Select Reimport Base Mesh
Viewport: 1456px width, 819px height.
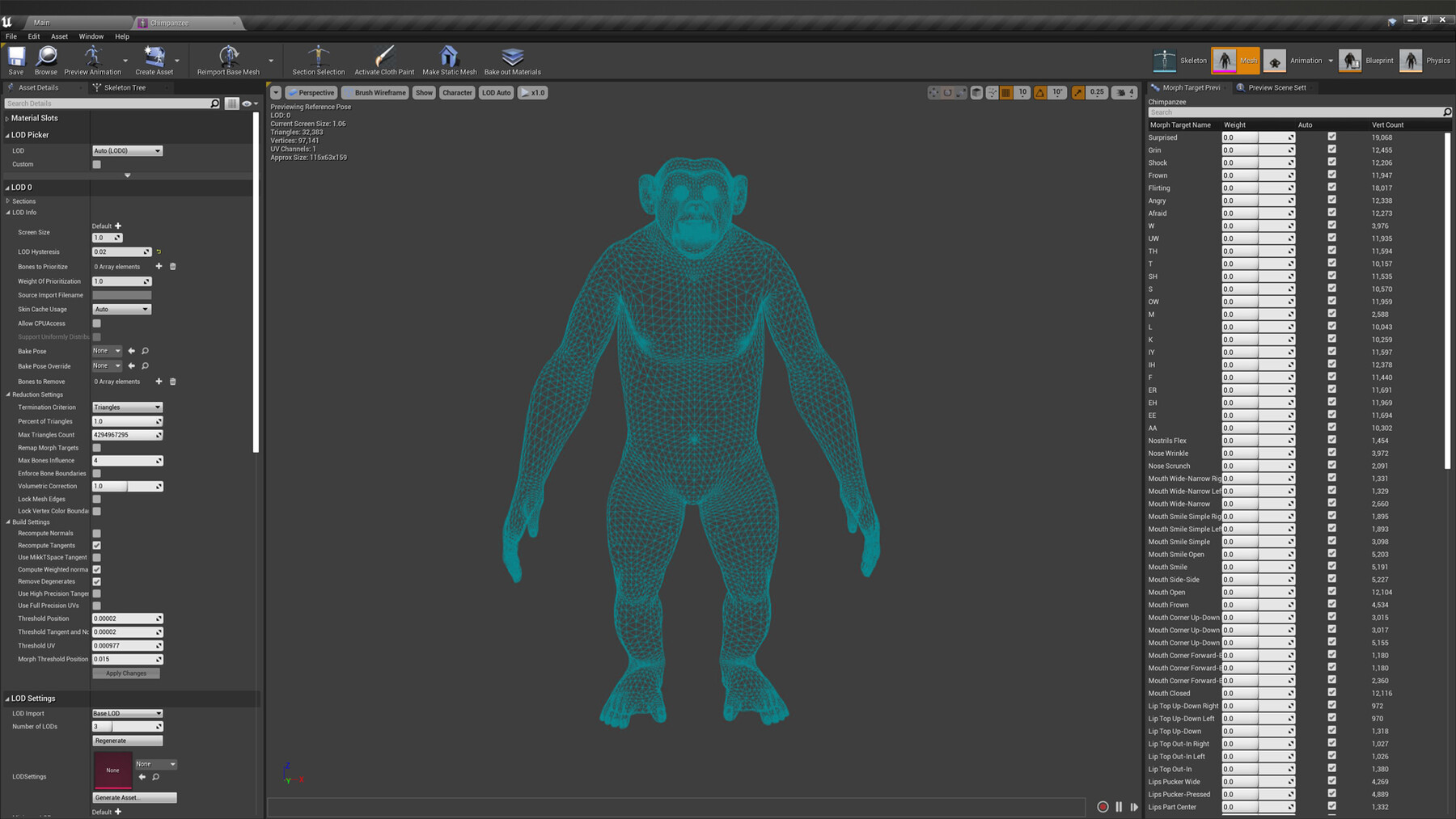tap(229, 60)
